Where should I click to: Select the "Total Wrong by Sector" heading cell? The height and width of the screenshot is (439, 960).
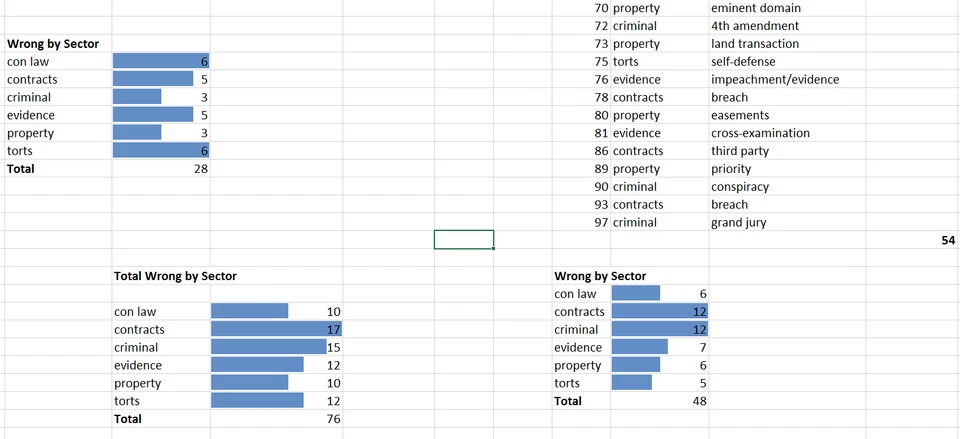tap(175, 276)
